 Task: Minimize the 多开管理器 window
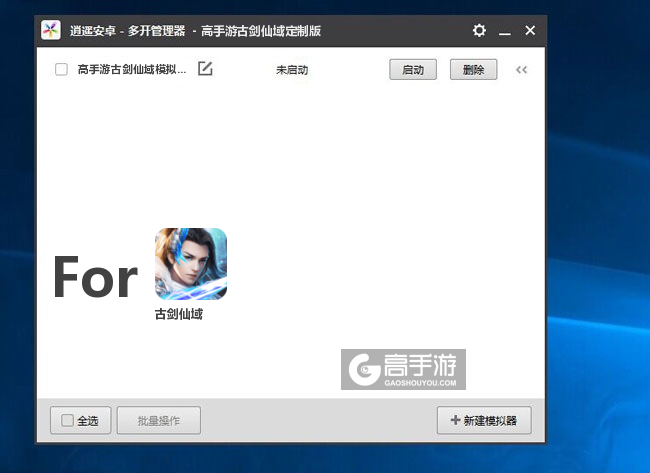[x=504, y=31]
